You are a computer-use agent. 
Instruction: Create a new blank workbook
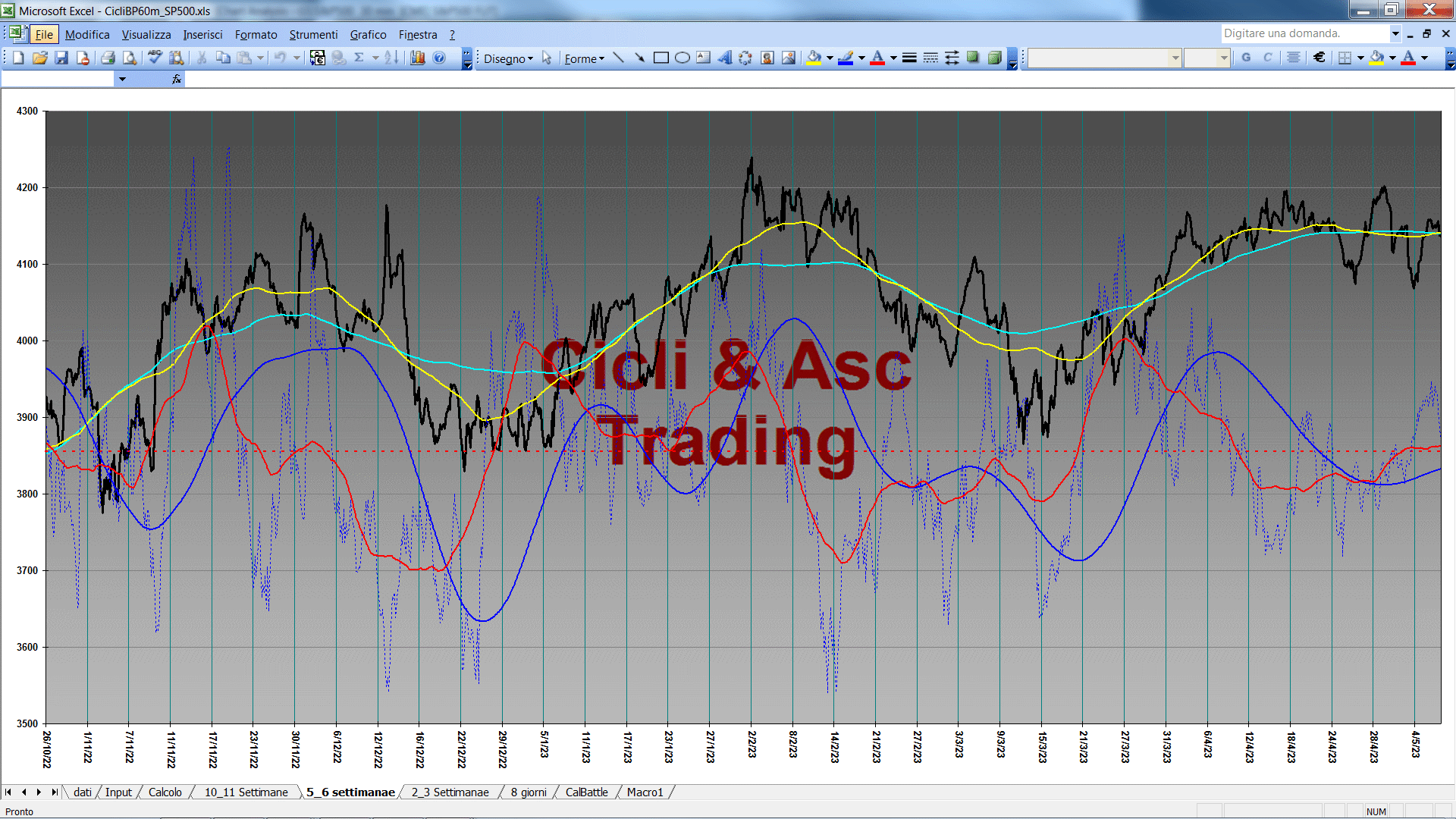coord(19,58)
